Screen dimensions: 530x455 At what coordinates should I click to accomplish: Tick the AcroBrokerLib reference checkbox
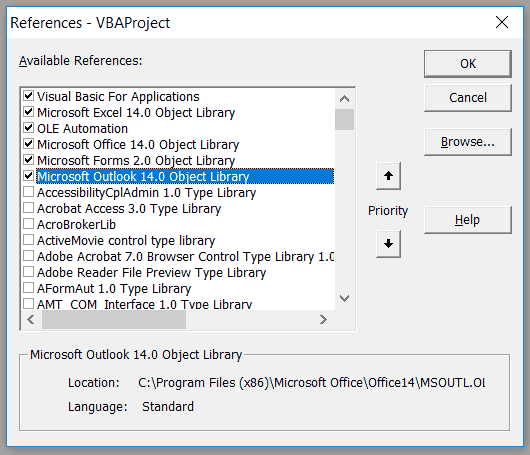pyautogui.click(x=28, y=224)
